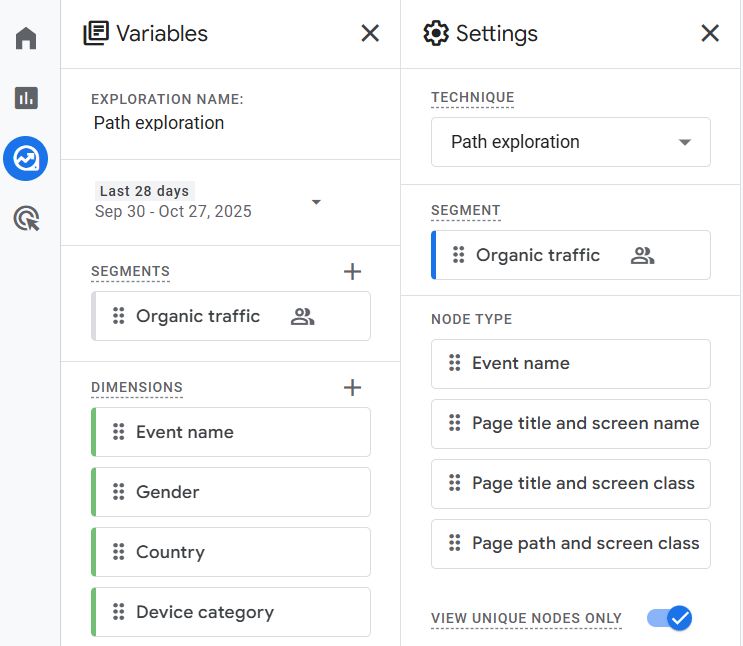Add a new segment with plus icon
The width and height of the screenshot is (743, 646).
click(352, 271)
